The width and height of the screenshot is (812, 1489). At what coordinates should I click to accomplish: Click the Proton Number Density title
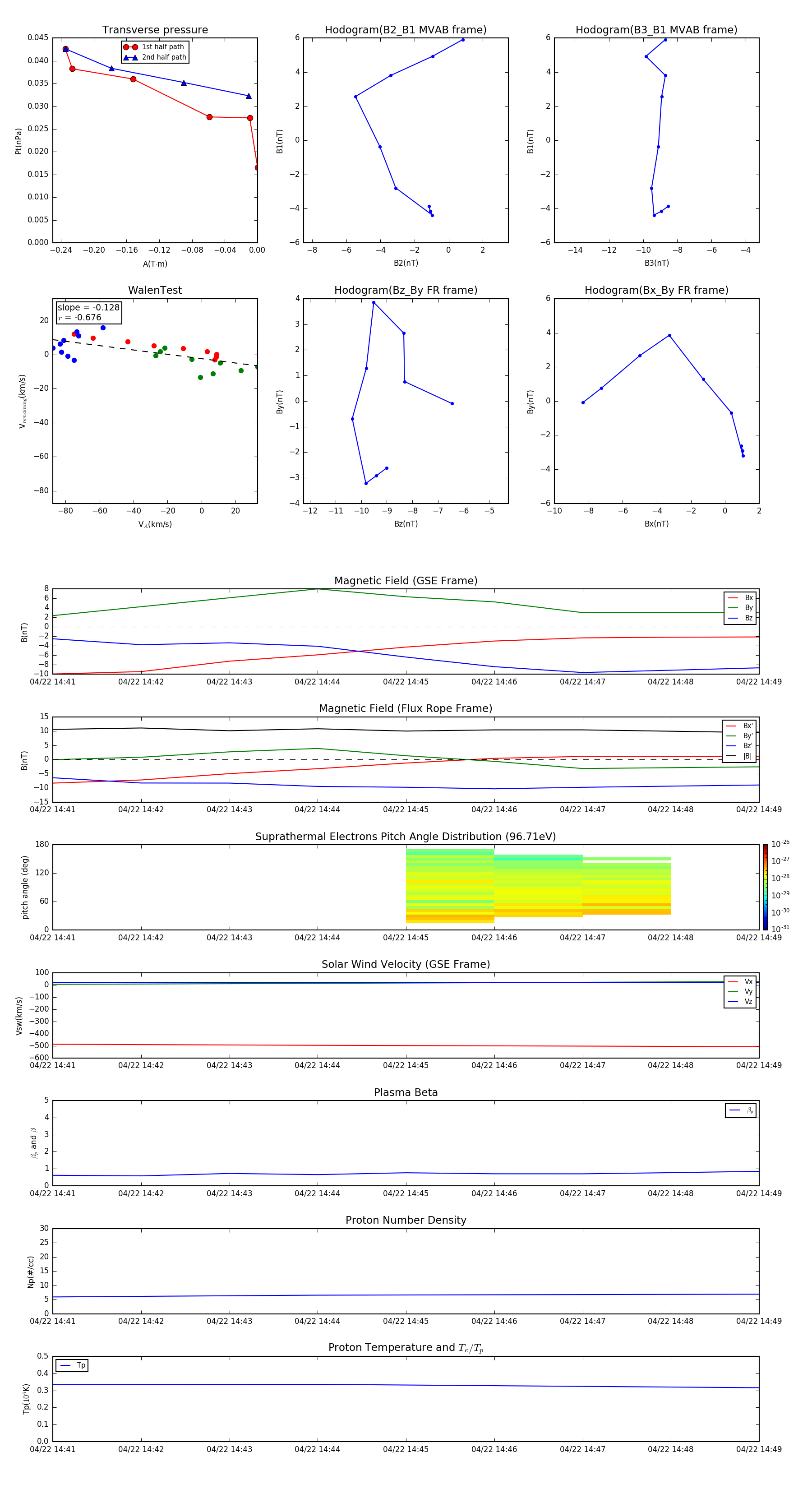pos(406,1220)
